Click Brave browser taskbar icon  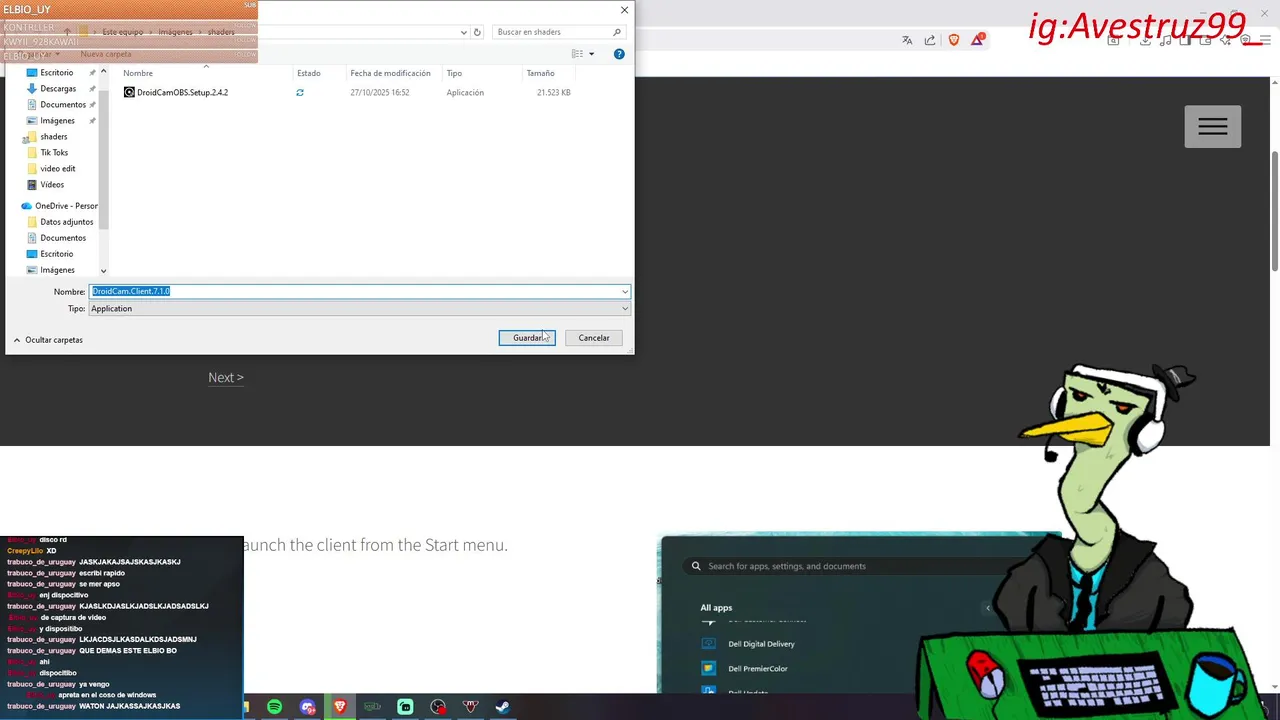point(340,707)
